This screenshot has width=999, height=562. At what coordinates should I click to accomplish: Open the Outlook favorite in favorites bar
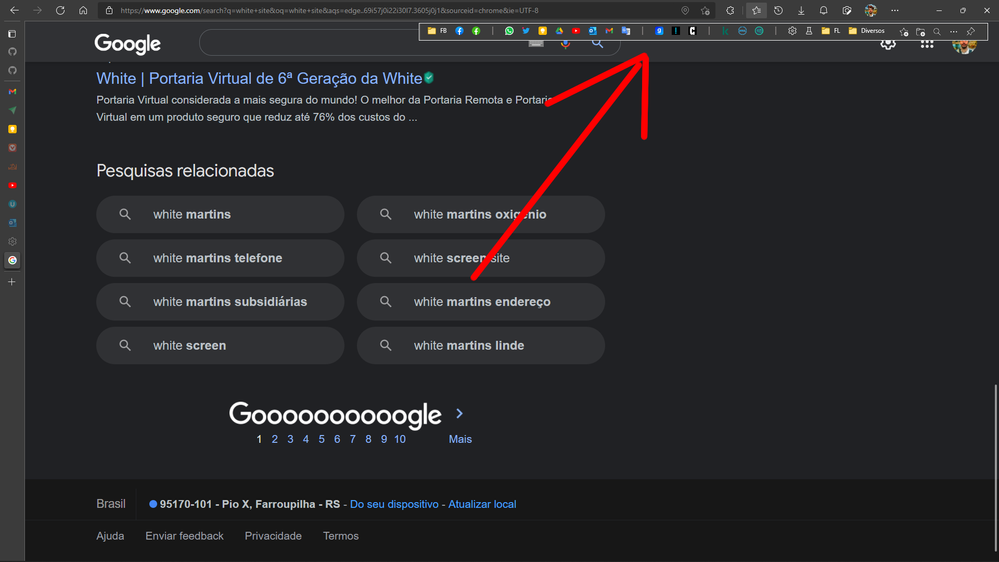pyautogui.click(x=593, y=31)
